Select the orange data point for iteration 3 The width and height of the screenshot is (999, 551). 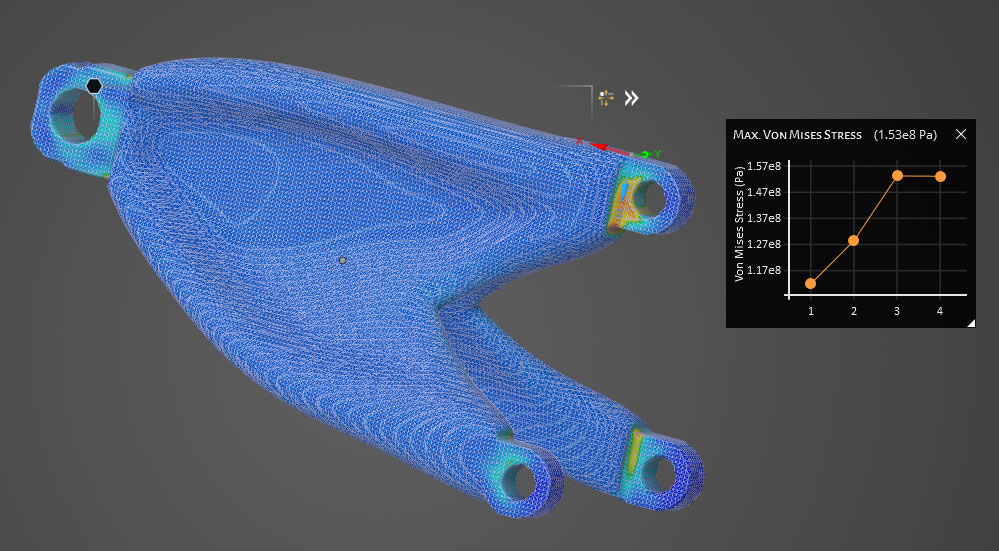tap(897, 175)
